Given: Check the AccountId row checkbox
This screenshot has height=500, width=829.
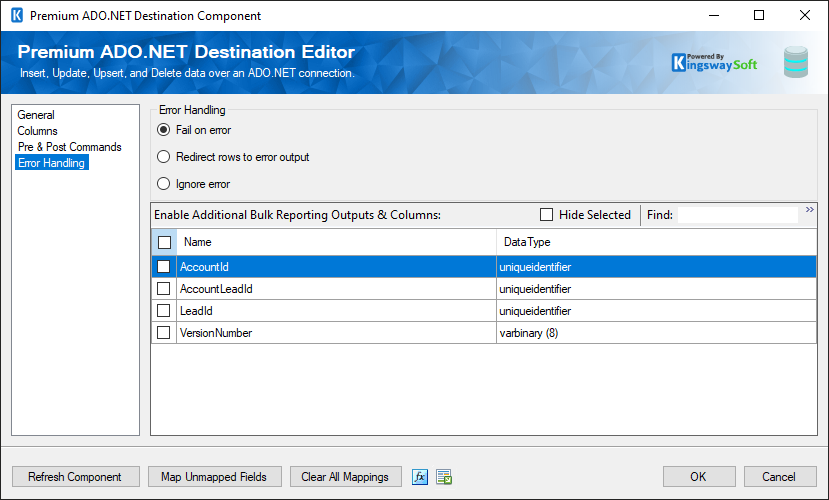Looking at the screenshot, I should 164,266.
